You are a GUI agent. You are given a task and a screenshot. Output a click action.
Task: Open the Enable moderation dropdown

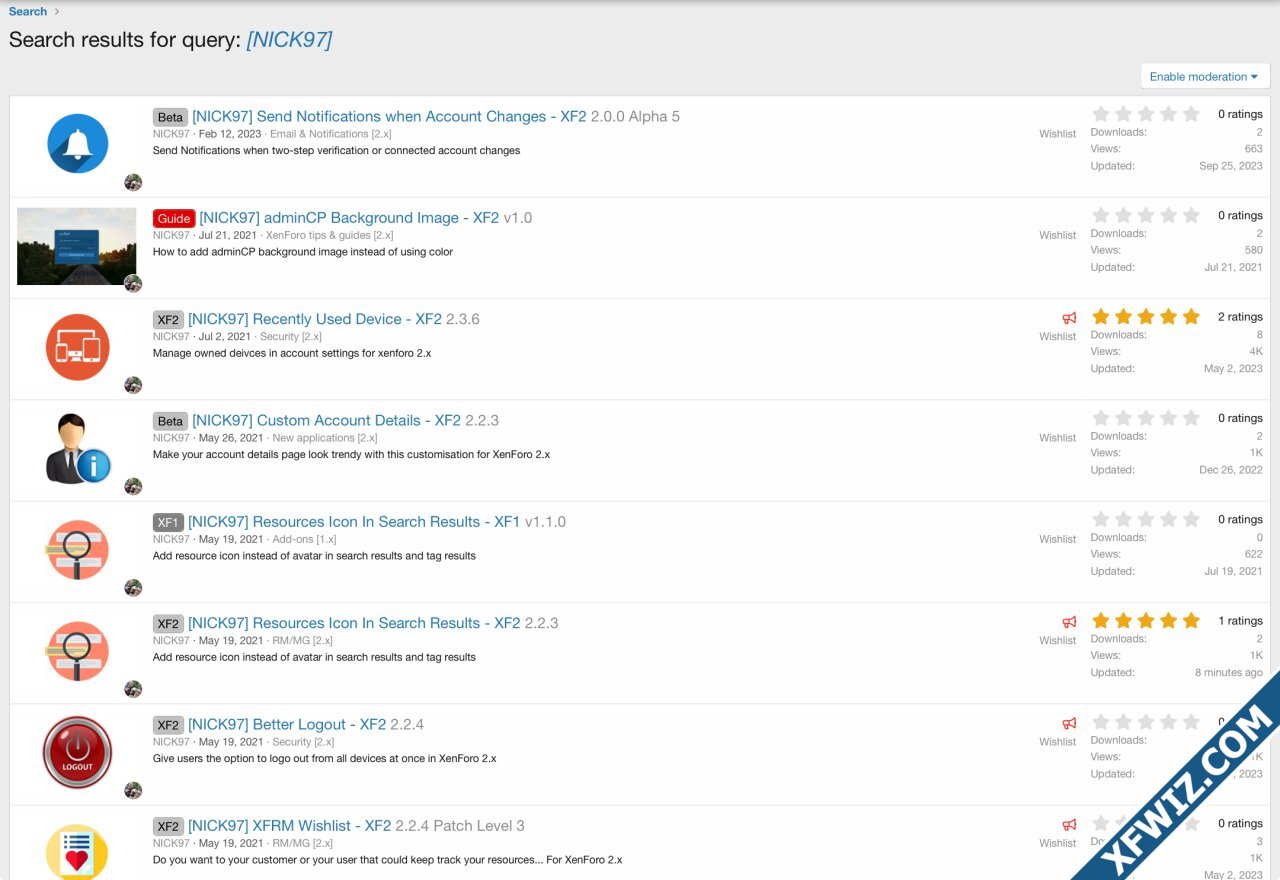1204,76
